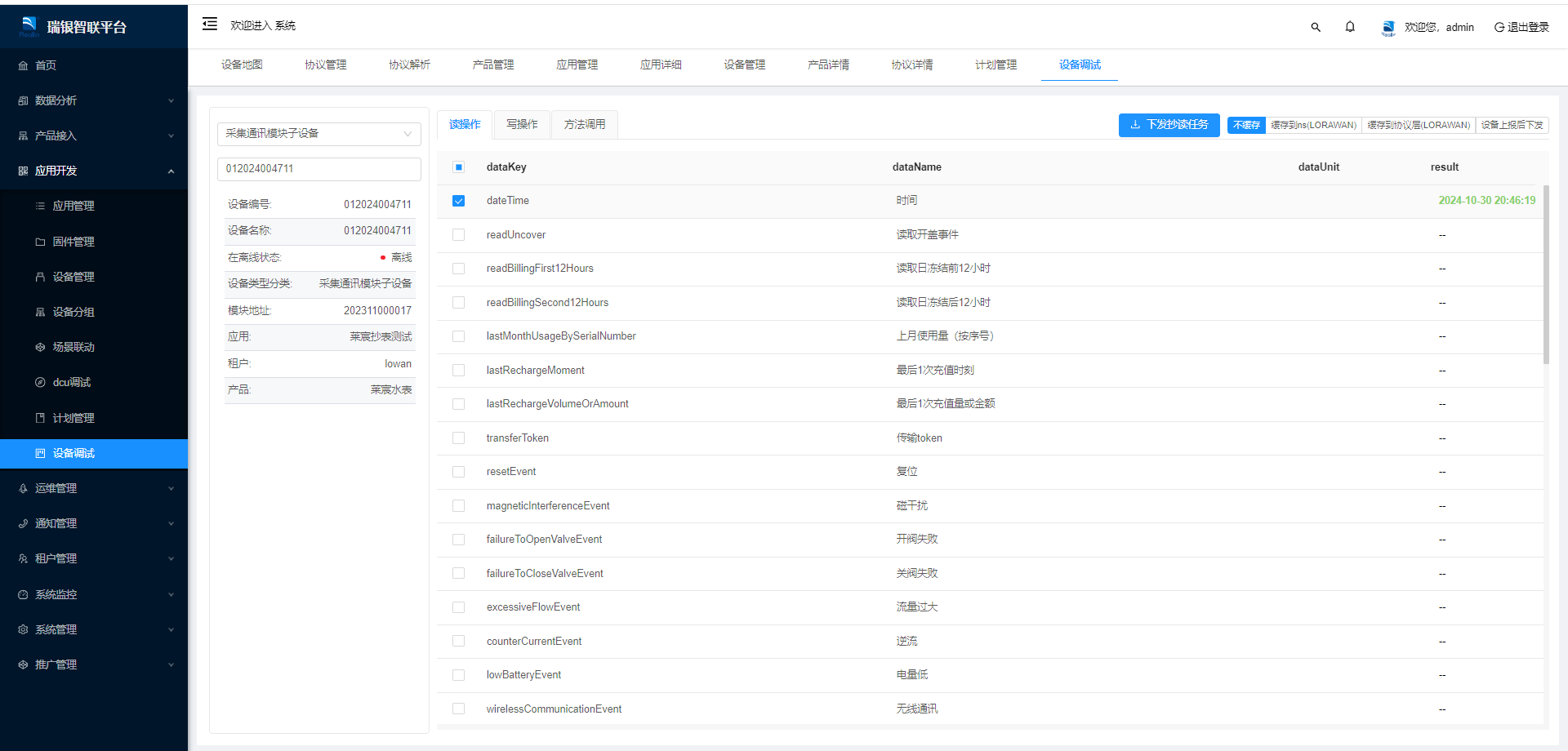Check the resetEvent row checkbox

point(458,472)
